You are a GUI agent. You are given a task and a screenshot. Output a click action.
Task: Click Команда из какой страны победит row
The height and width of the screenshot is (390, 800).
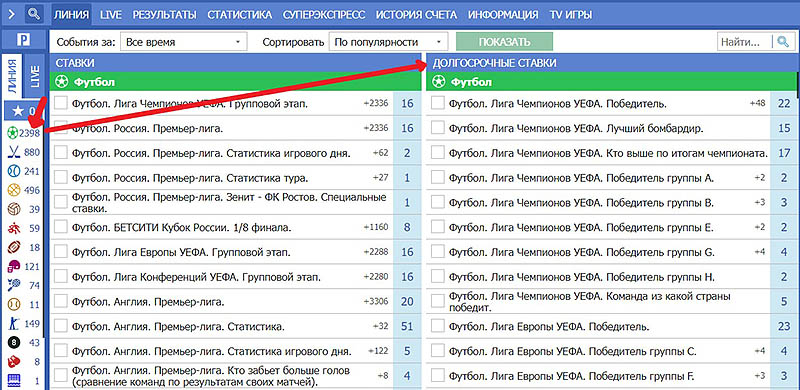(x=611, y=301)
